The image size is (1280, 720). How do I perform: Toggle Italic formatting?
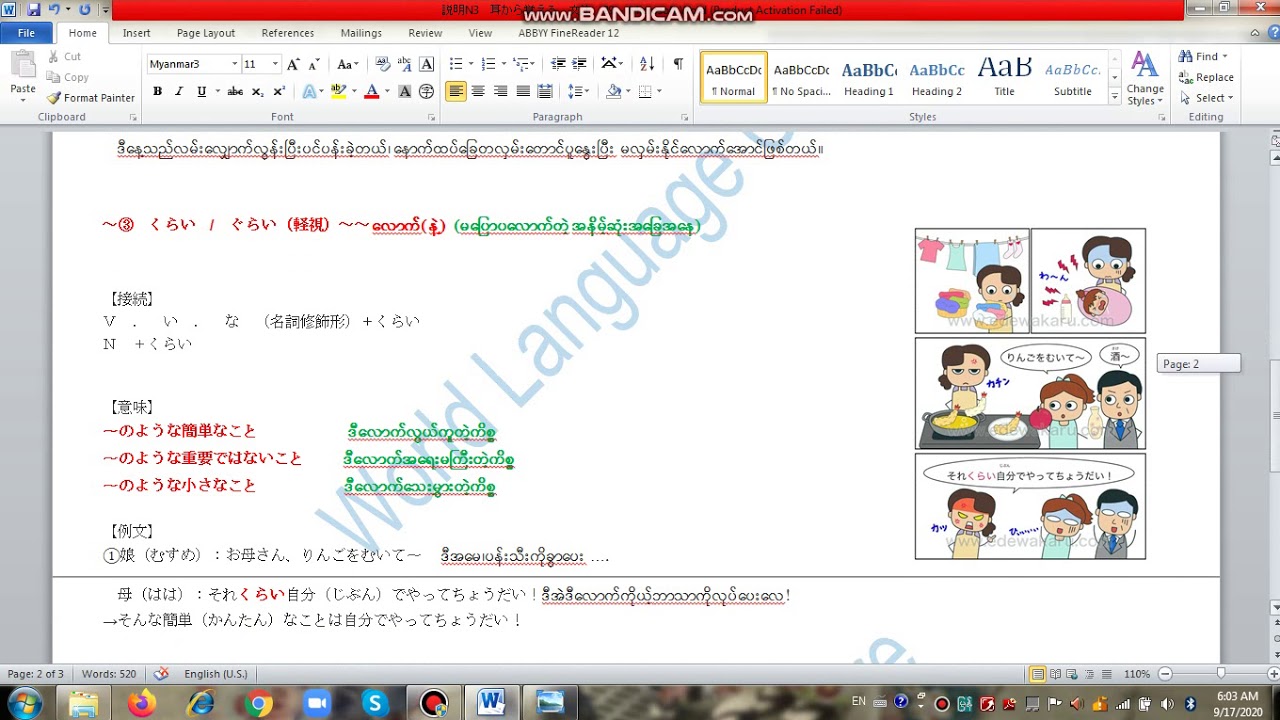pyautogui.click(x=179, y=91)
